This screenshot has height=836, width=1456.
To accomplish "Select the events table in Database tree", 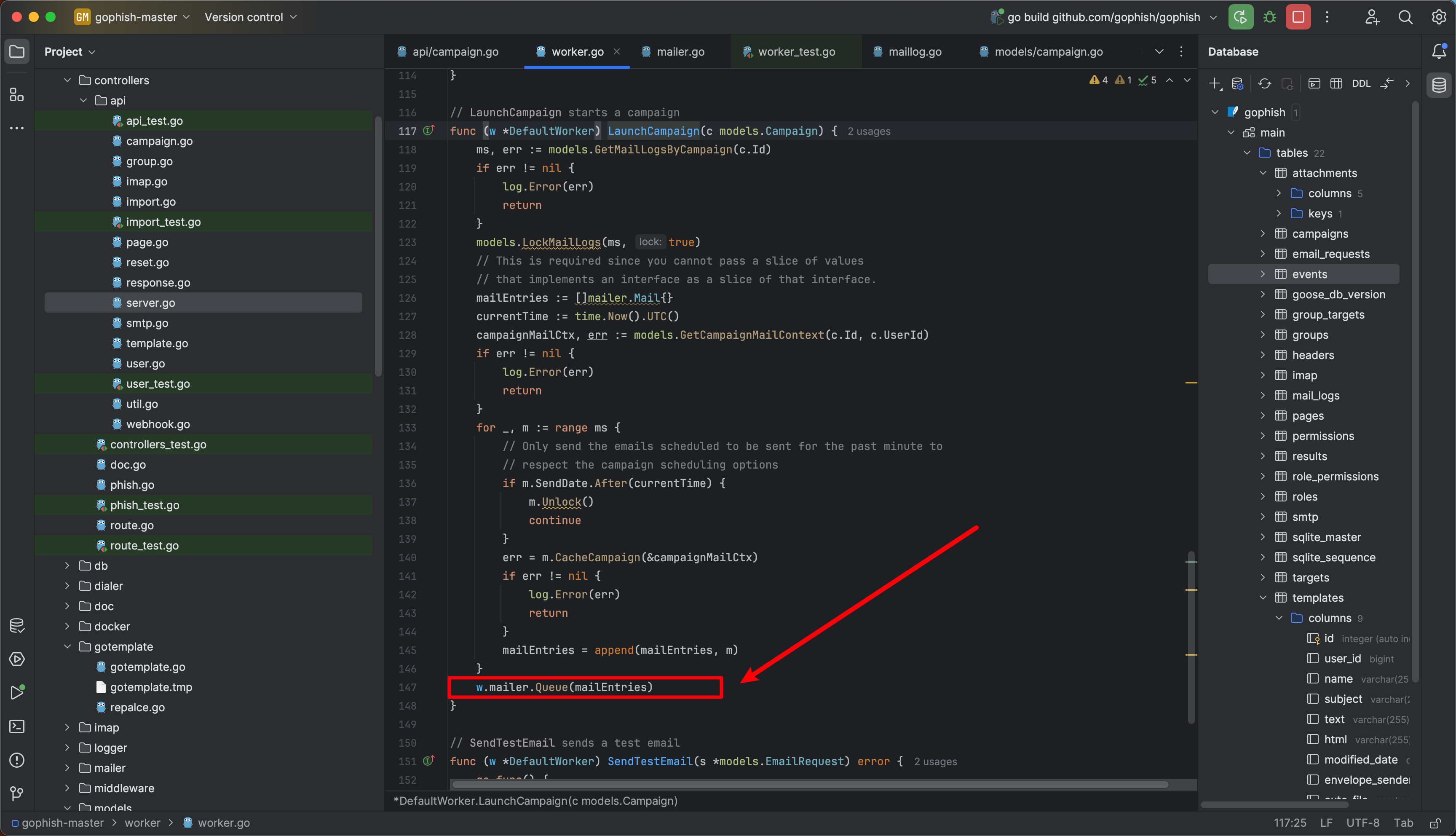I will click(x=1303, y=274).
